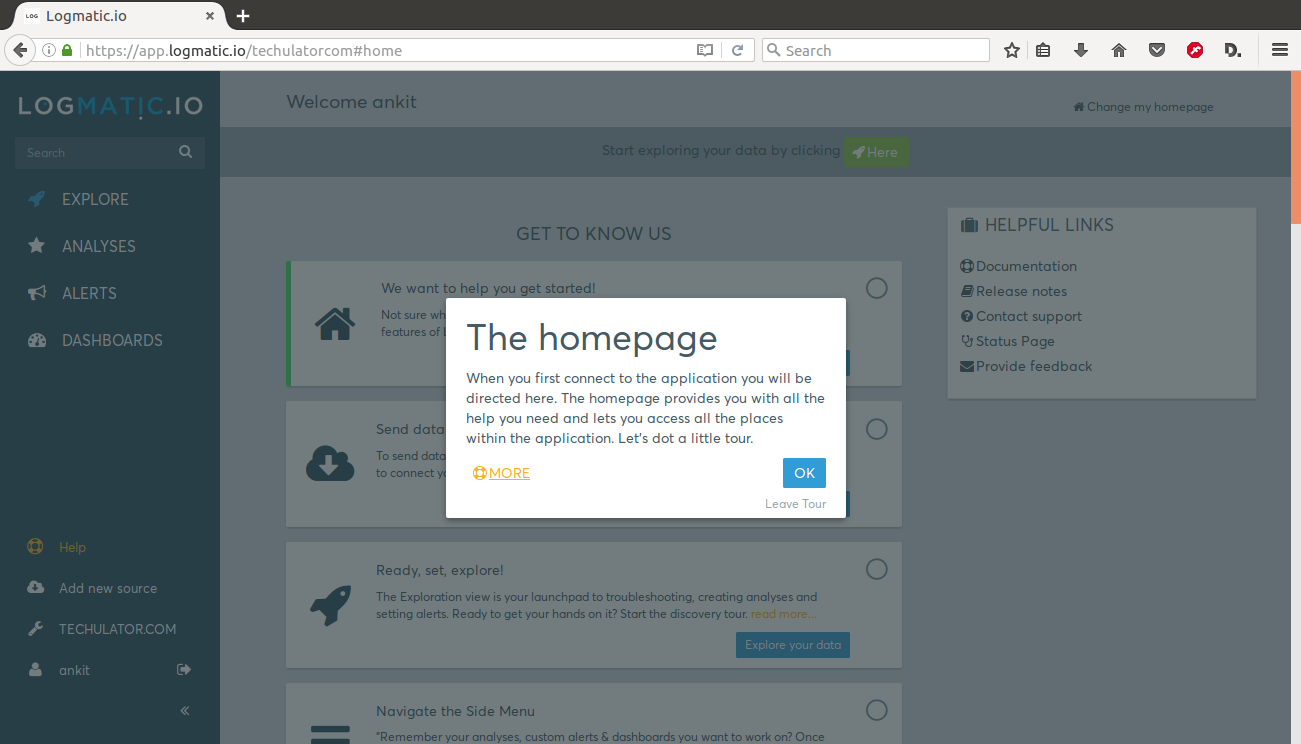Viewport: 1301px width, 744px height.
Task: Click the browser Search box
Action: [876, 50]
